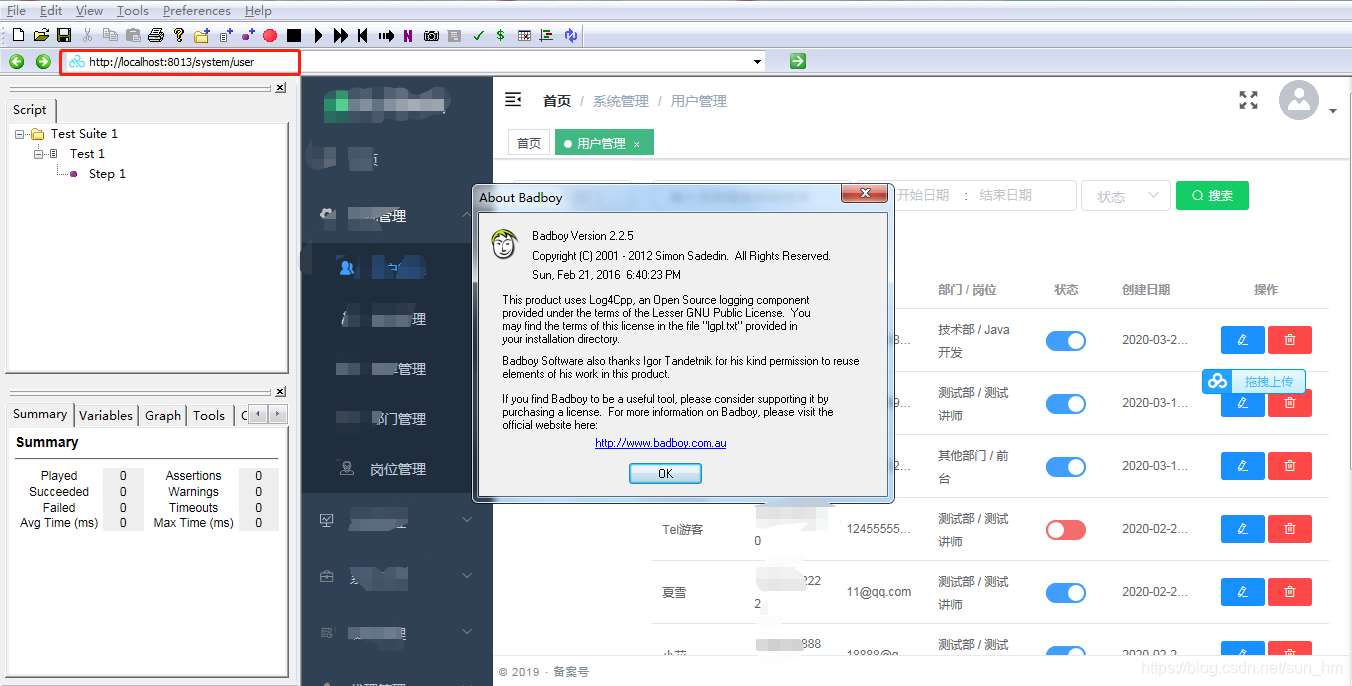Open the address bar history dropdown
The width and height of the screenshot is (1352, 686).
(758, 62)
